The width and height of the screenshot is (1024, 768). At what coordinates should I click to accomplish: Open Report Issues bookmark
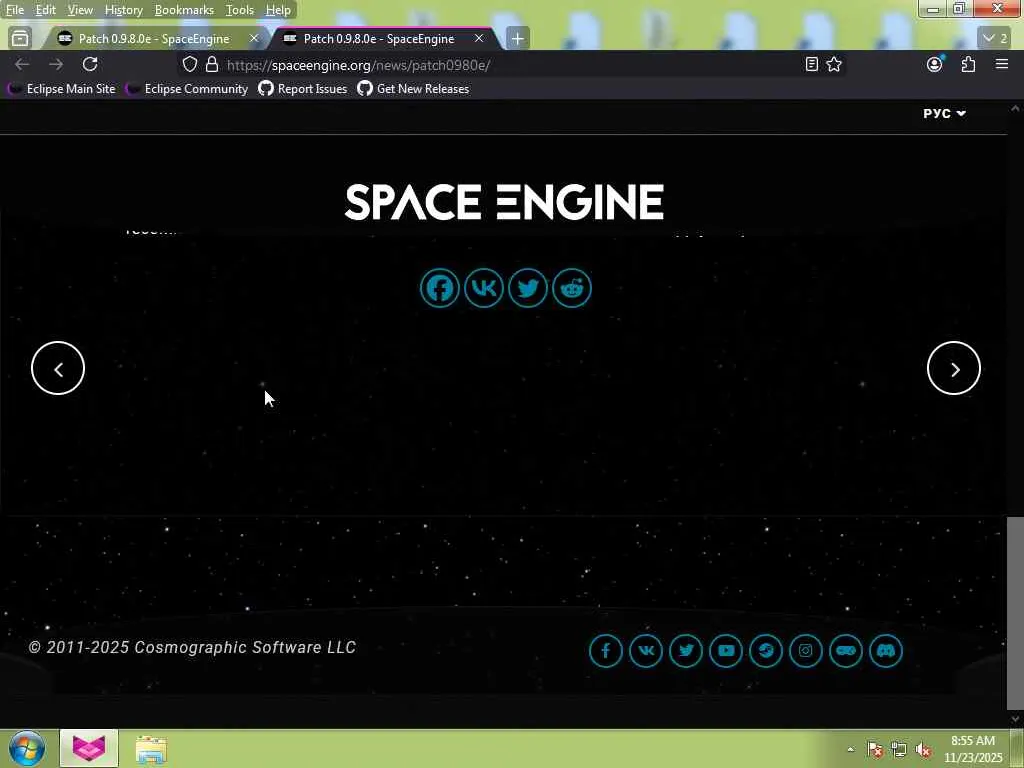click(x=303, y=89)
